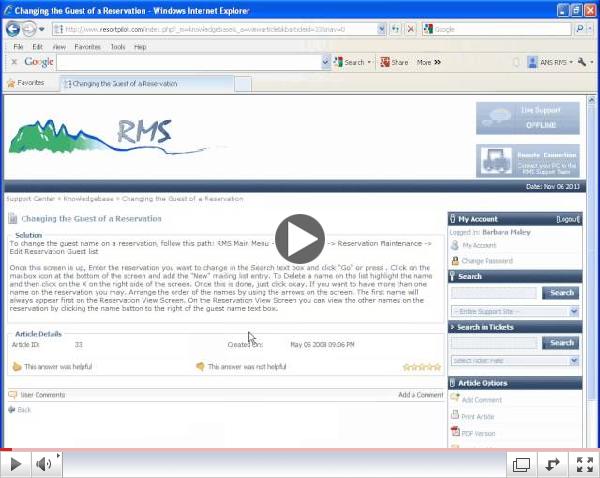Click the large play button overlay
The width and height of the screenshot is (600, 478).
click(x=300, y=239)
